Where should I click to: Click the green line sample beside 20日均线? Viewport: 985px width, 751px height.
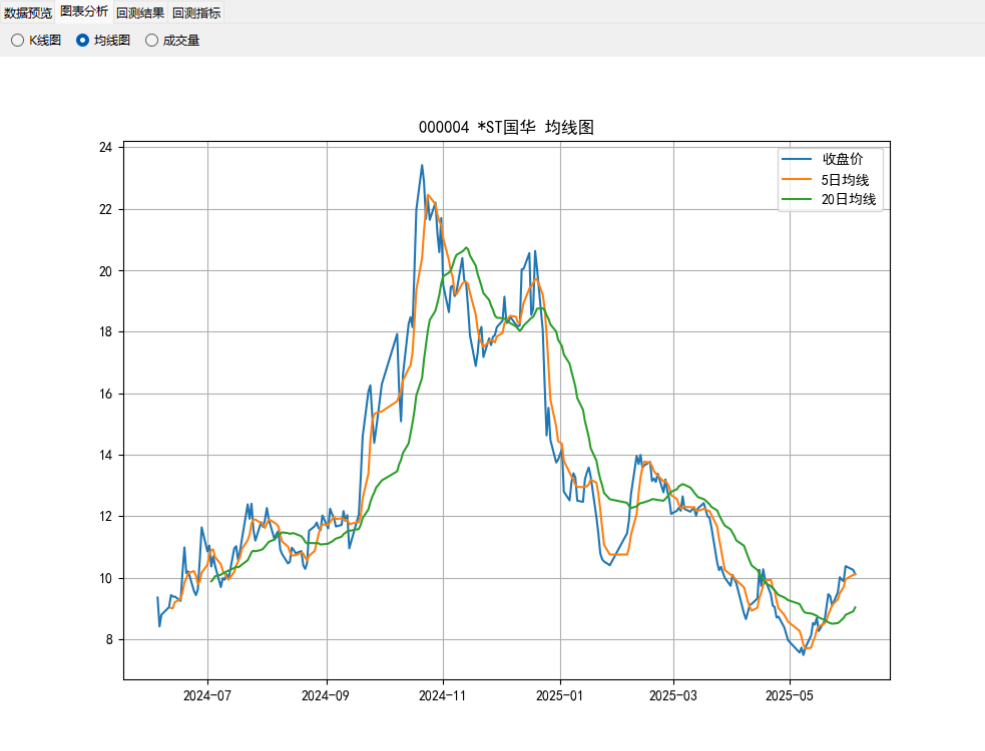(x=797, y=200)
